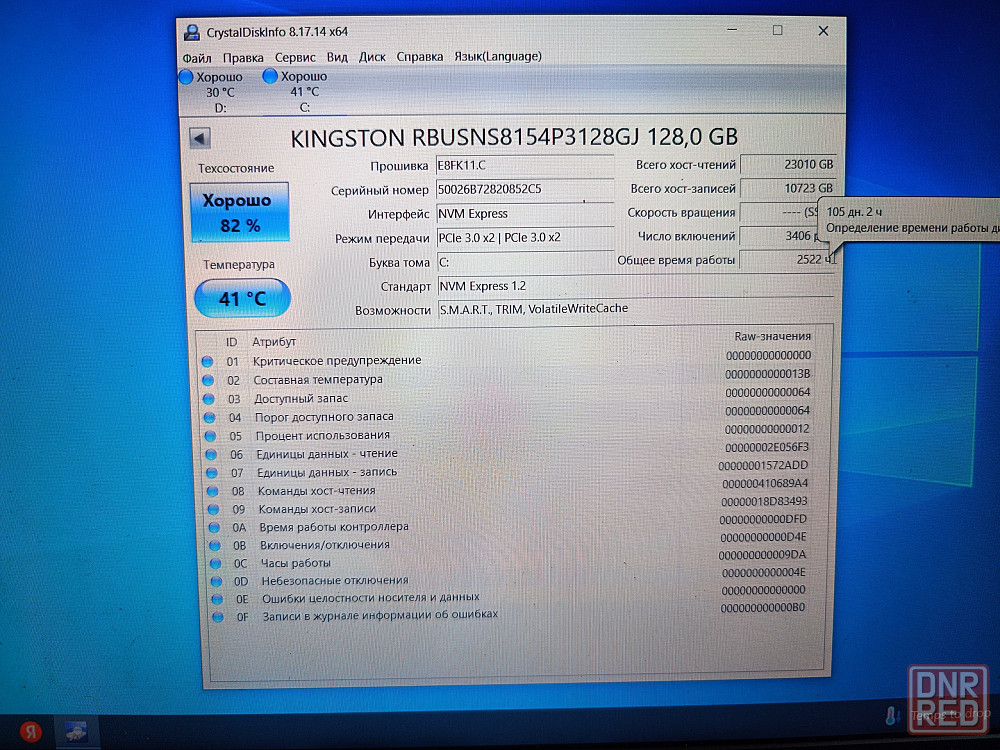Click the NVM Express 1.2 standard field

click(636, 286)
